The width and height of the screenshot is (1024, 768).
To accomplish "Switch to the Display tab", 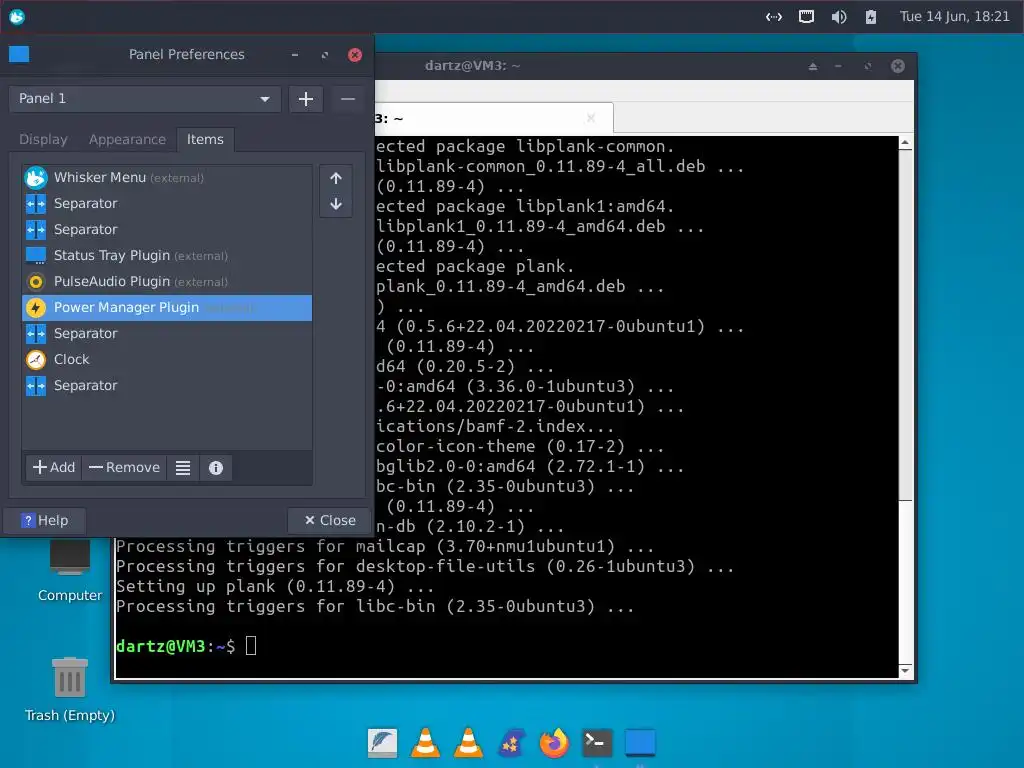I will tap(43, 139).
